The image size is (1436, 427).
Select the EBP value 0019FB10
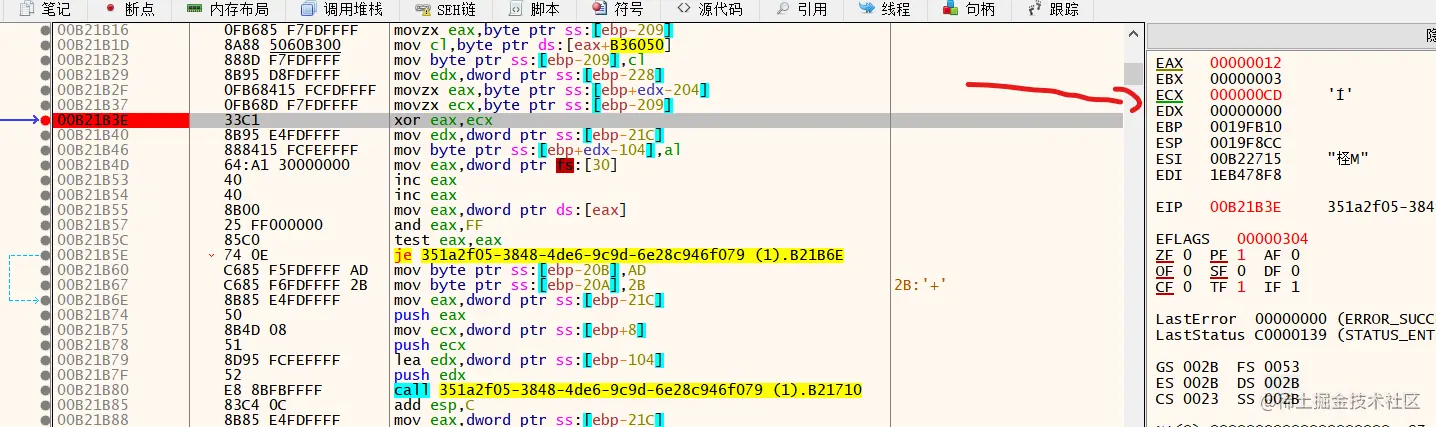1245,127
